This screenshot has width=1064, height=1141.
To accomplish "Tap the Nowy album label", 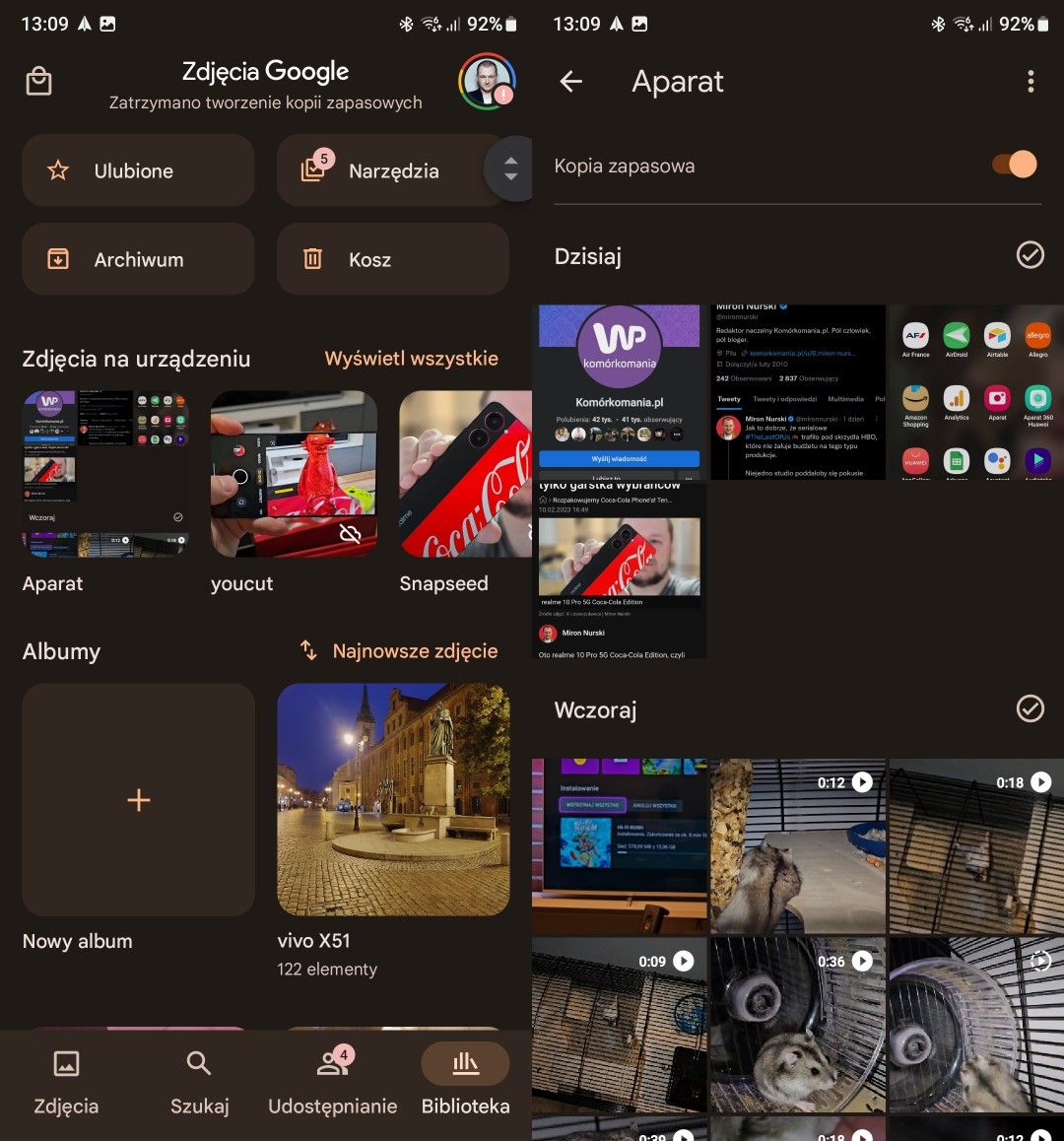I will point(77,941).
